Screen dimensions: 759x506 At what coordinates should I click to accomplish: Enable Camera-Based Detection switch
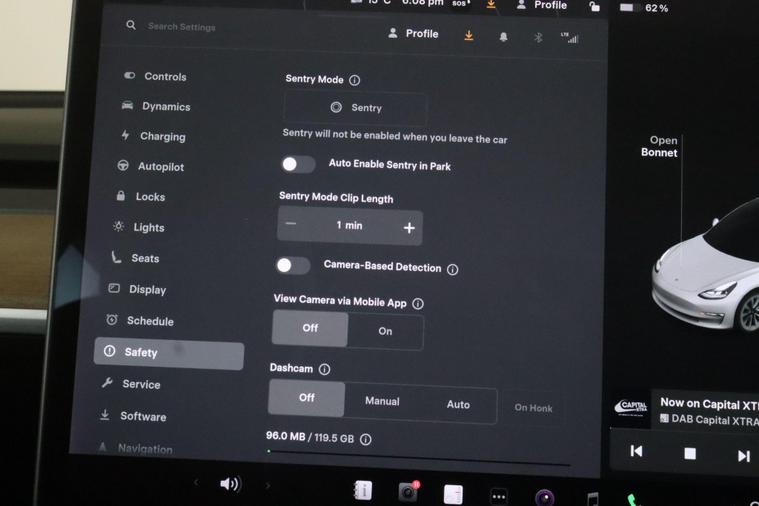pyautogui.click(x=292, y=265)
